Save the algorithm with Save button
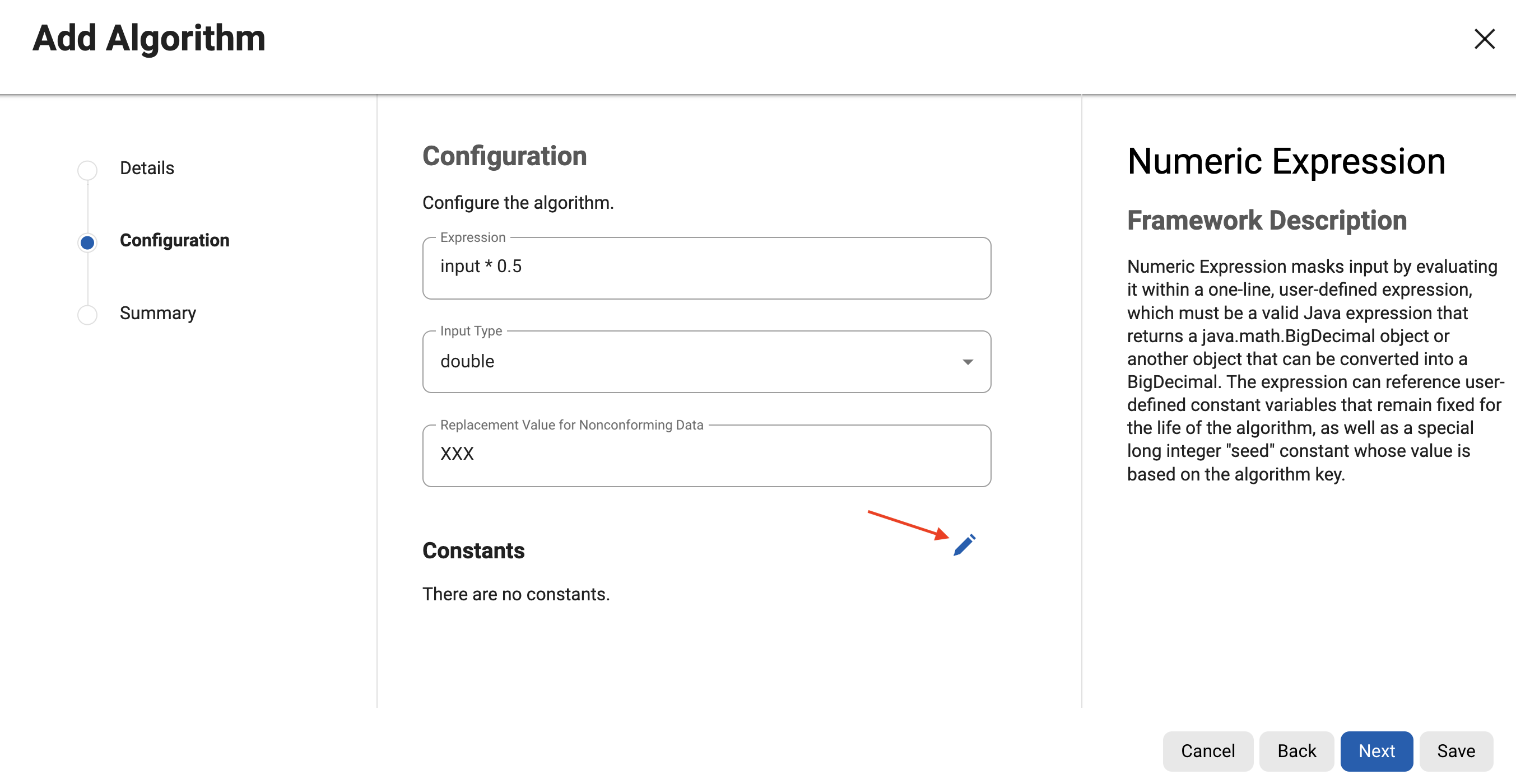The width and height of the screenshot is (1516, 784). click(1455, 750)
